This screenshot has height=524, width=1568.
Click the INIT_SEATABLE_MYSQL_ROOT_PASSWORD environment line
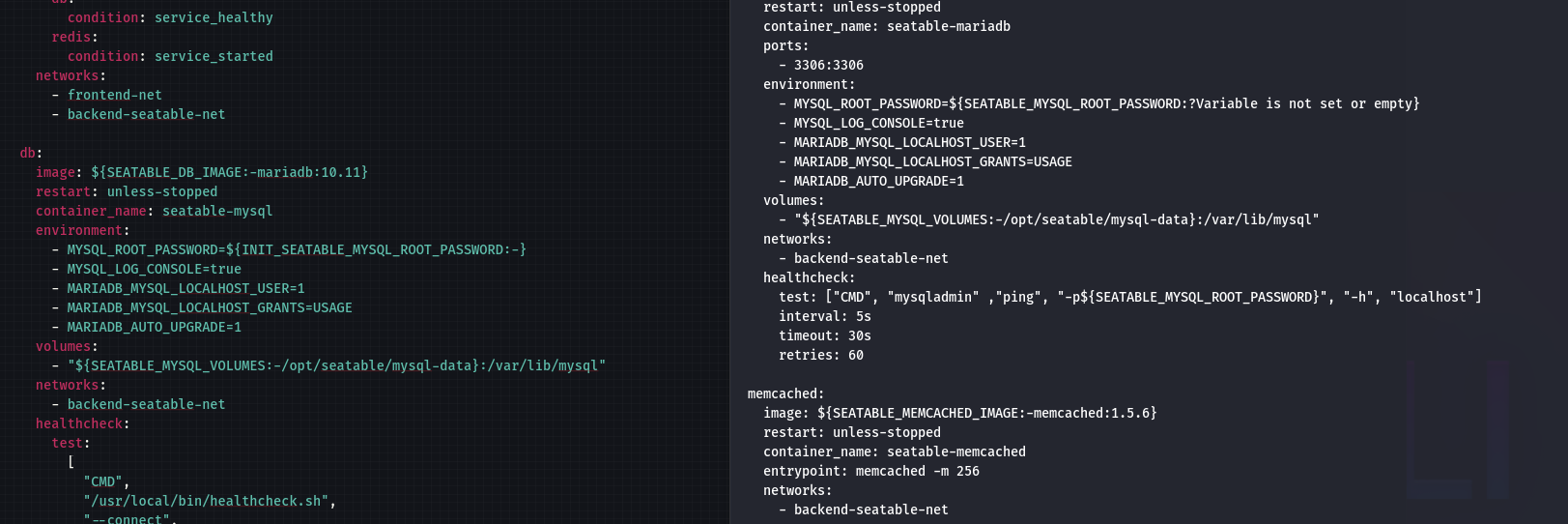[x=289, y=249]
